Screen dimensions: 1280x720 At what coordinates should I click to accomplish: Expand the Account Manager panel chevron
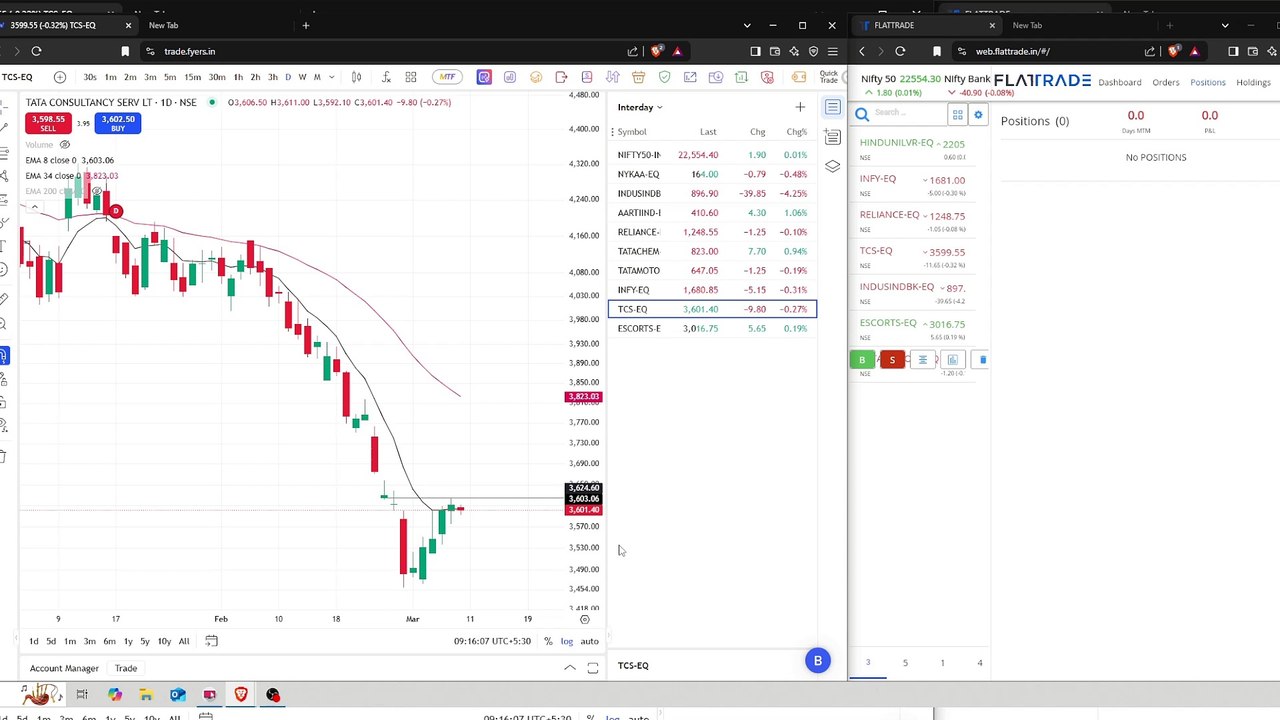click(x=569, y=668)
